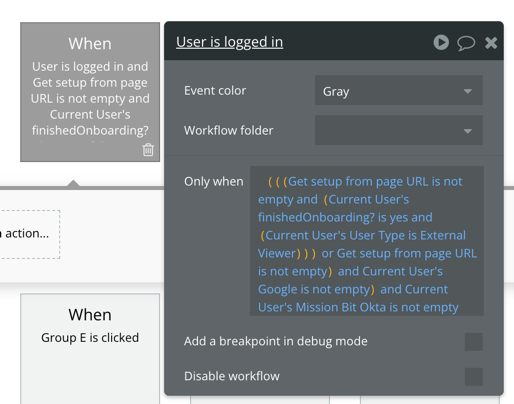Toggle Add a breakpoint in debug mode checkbox
The image size is (514, 404).
(x=474, y=342)
